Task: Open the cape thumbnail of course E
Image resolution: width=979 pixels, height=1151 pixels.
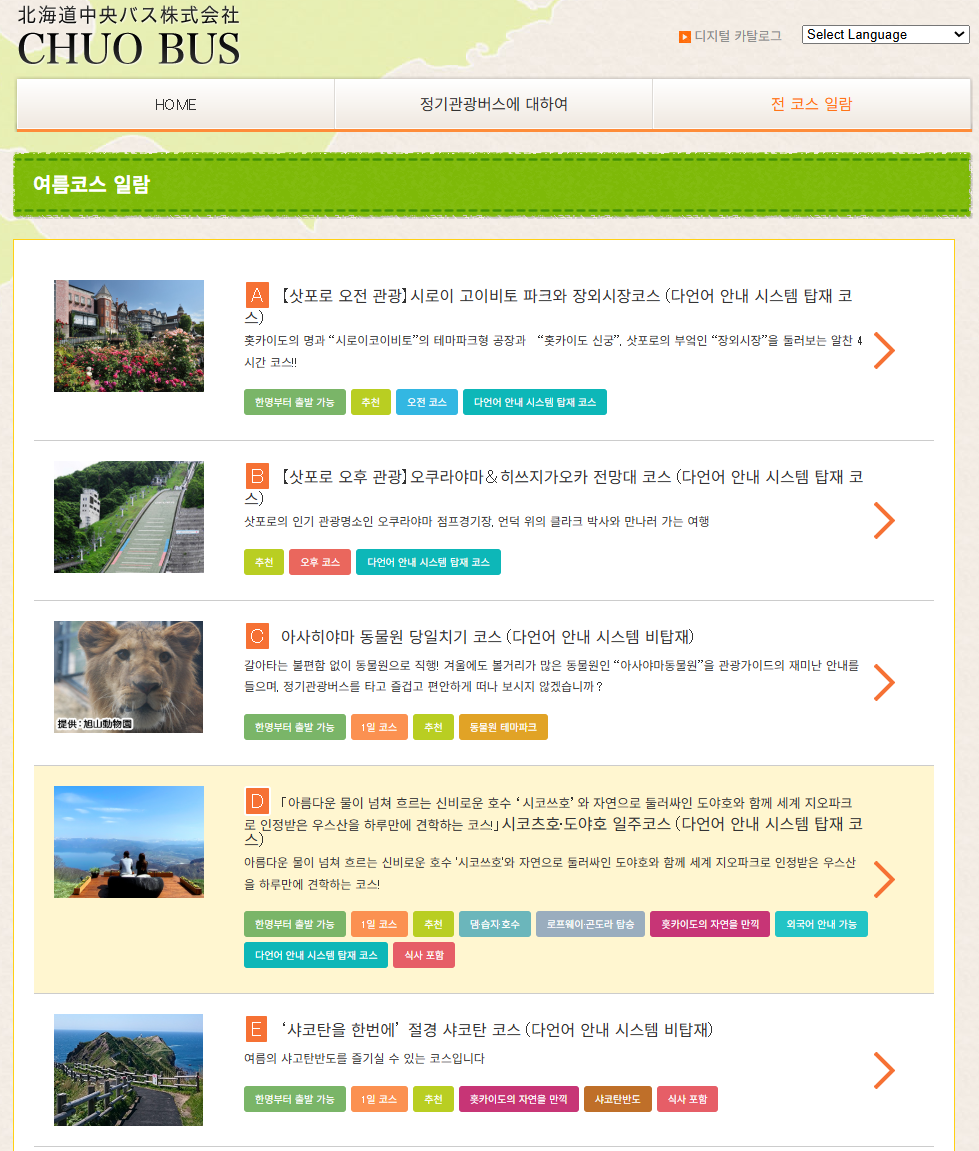Action: point(128,1070)
